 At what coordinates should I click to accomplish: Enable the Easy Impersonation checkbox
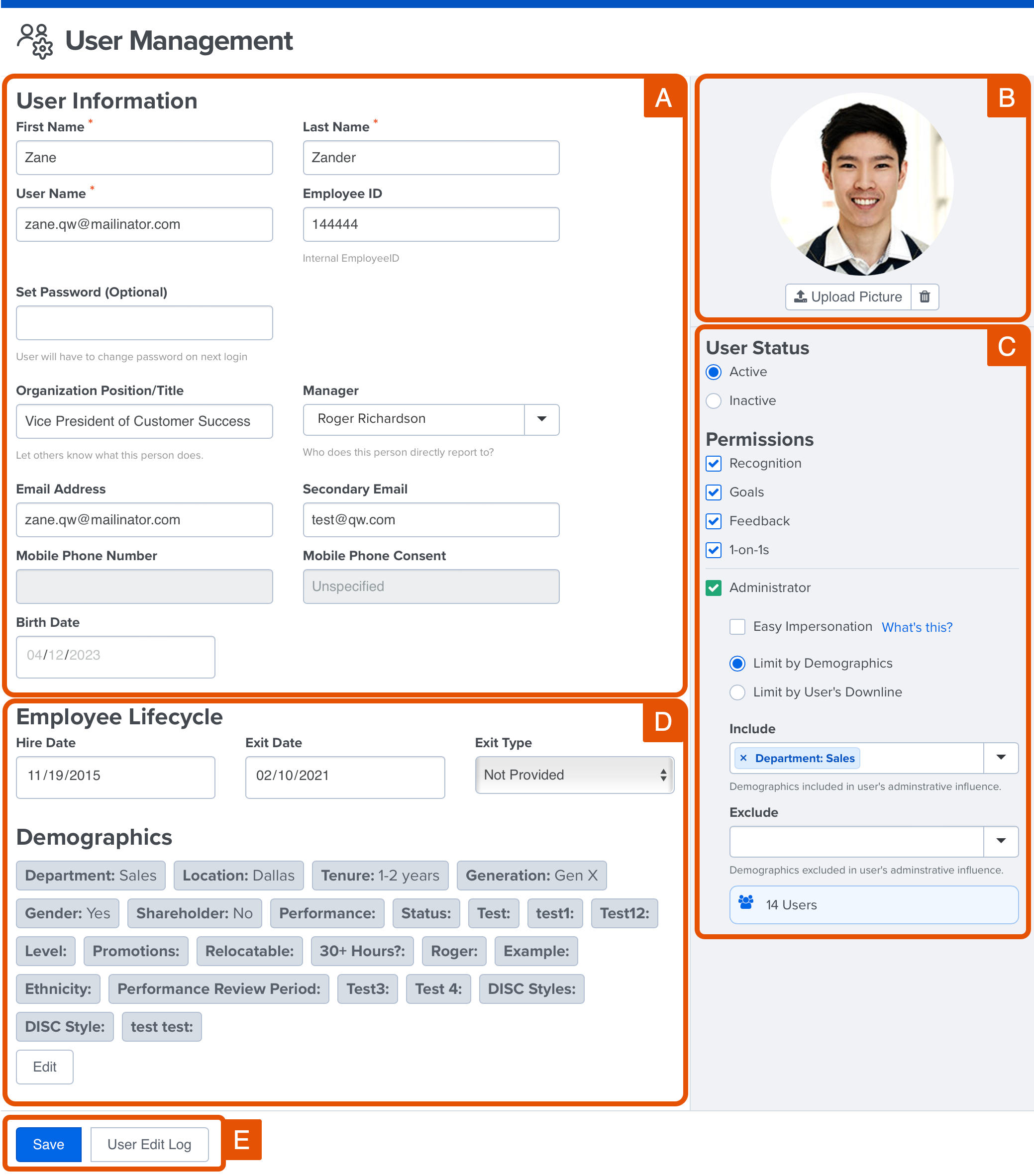(x=737, y=626)
